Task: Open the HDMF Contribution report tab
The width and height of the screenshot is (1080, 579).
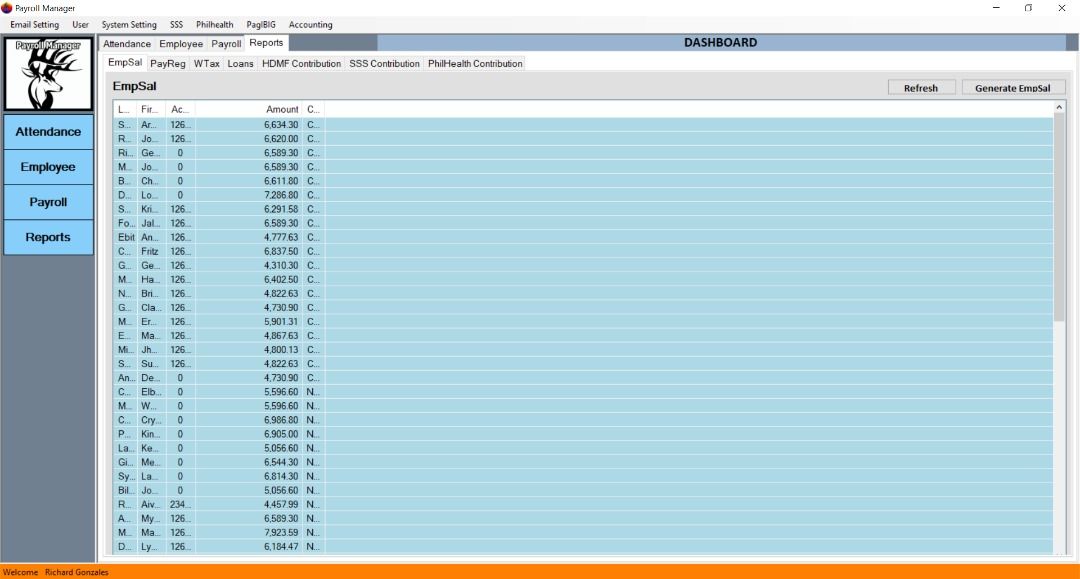Action: (x=302, y=62)
